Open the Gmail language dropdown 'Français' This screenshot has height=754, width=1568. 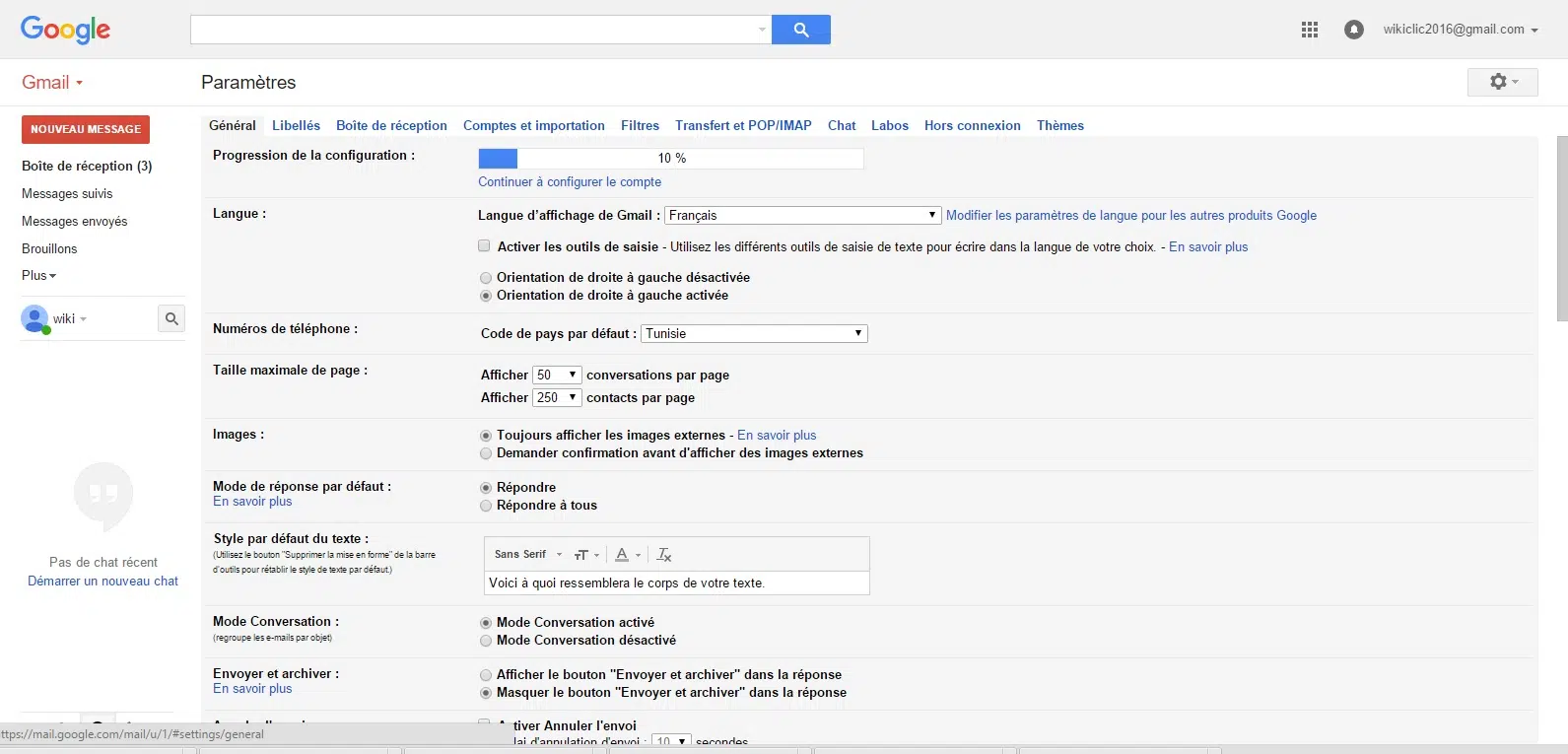[x=803, y=215]
